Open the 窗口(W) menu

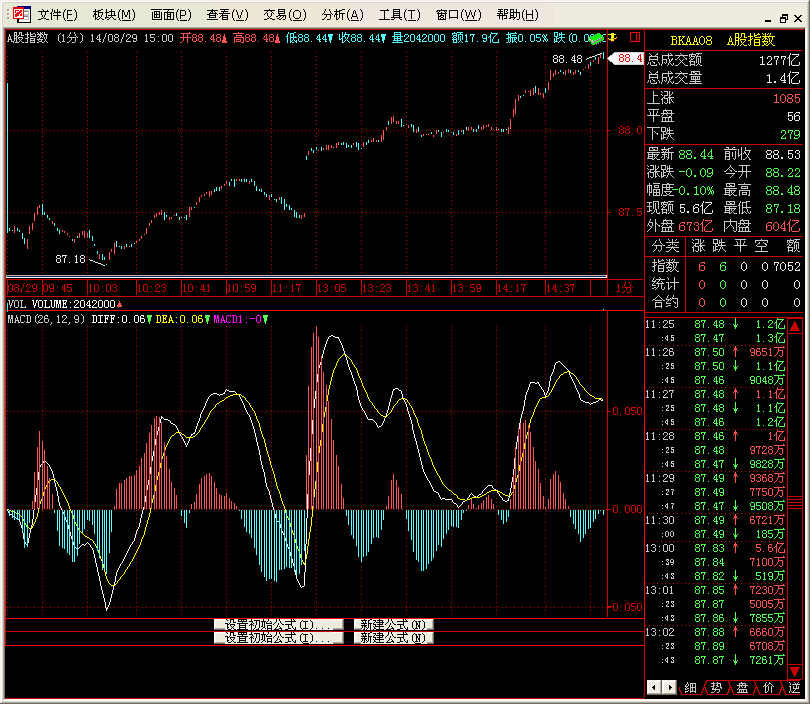[x=458, y=15]
